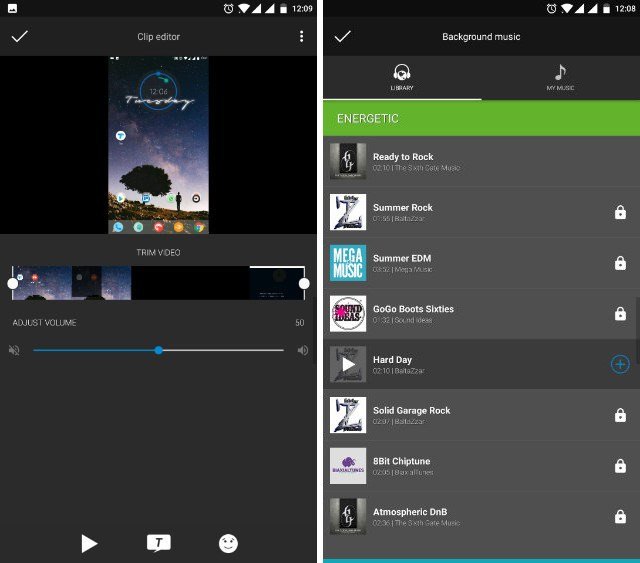This screenshot has width=640, height=563.
Task: Select the GoGo Boots Sixties track title
Action: coord(413,309)
